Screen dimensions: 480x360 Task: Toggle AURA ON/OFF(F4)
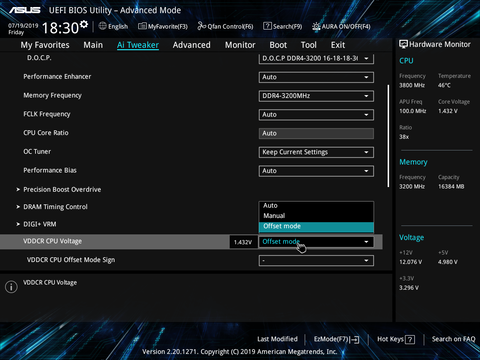(341, 26)
